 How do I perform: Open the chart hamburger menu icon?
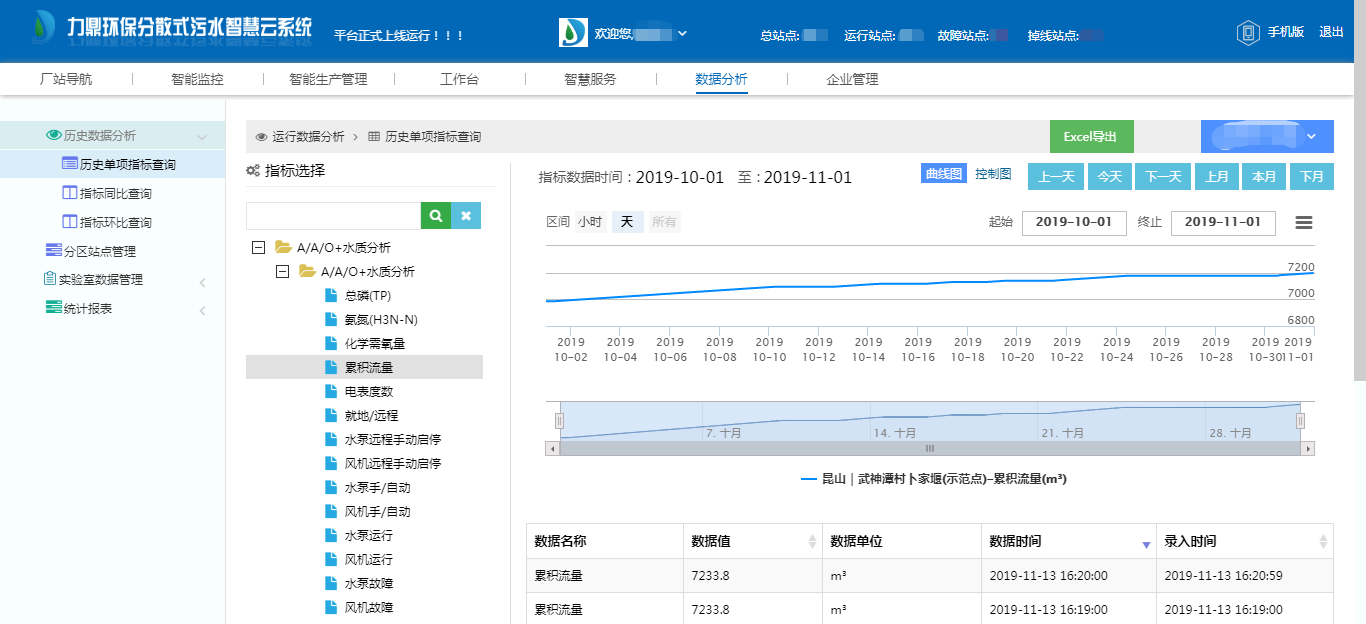1304,222
